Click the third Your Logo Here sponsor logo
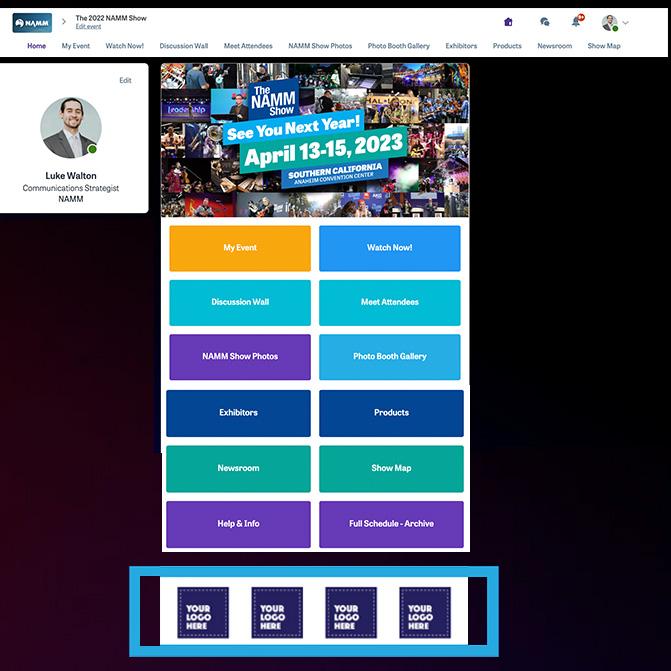Image resolution: width=671 pixels, height=671 pixels. point(351,612)
